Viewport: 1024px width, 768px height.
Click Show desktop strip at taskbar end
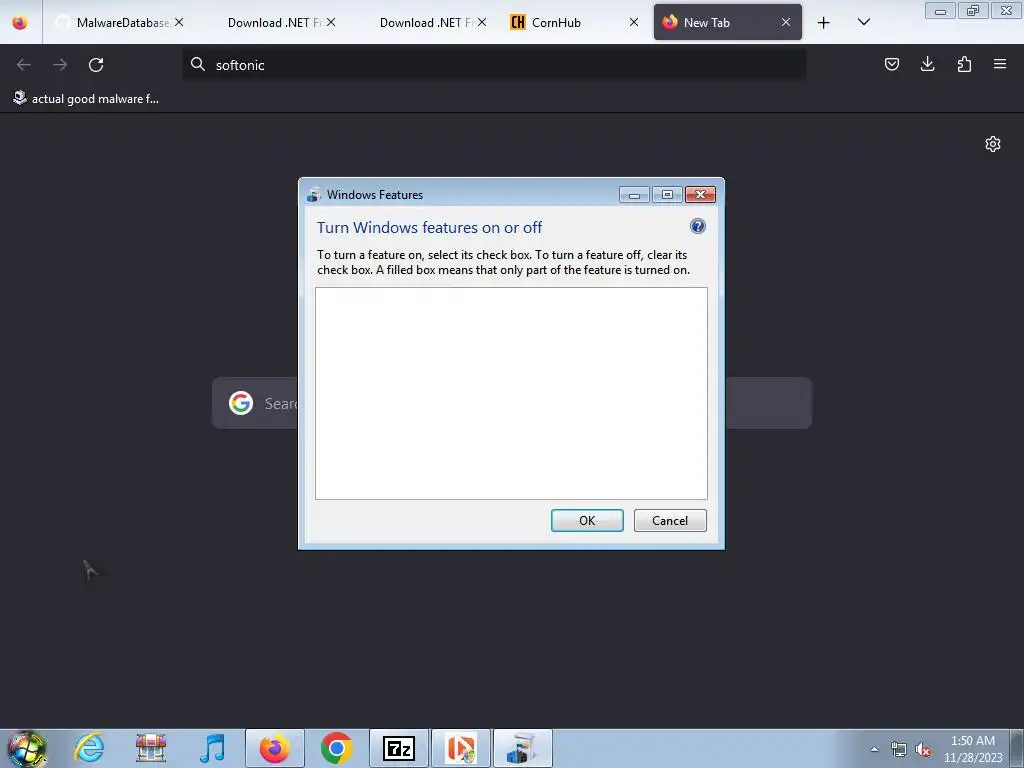click(1017, 748)
